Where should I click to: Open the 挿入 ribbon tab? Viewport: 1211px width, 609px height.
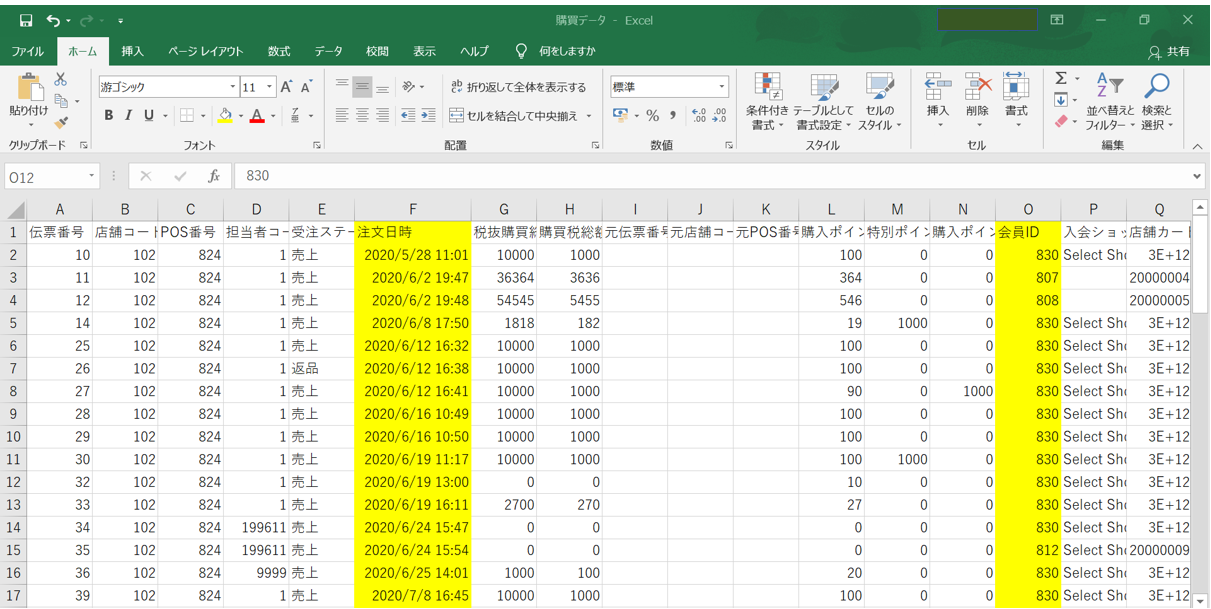pos(132,51)
